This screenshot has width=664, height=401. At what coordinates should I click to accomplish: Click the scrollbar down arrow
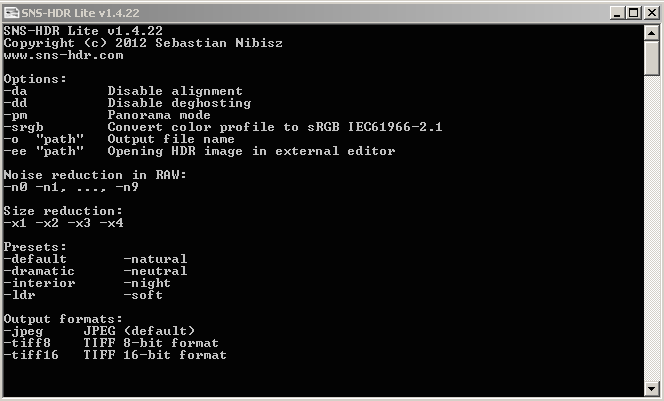651,389
